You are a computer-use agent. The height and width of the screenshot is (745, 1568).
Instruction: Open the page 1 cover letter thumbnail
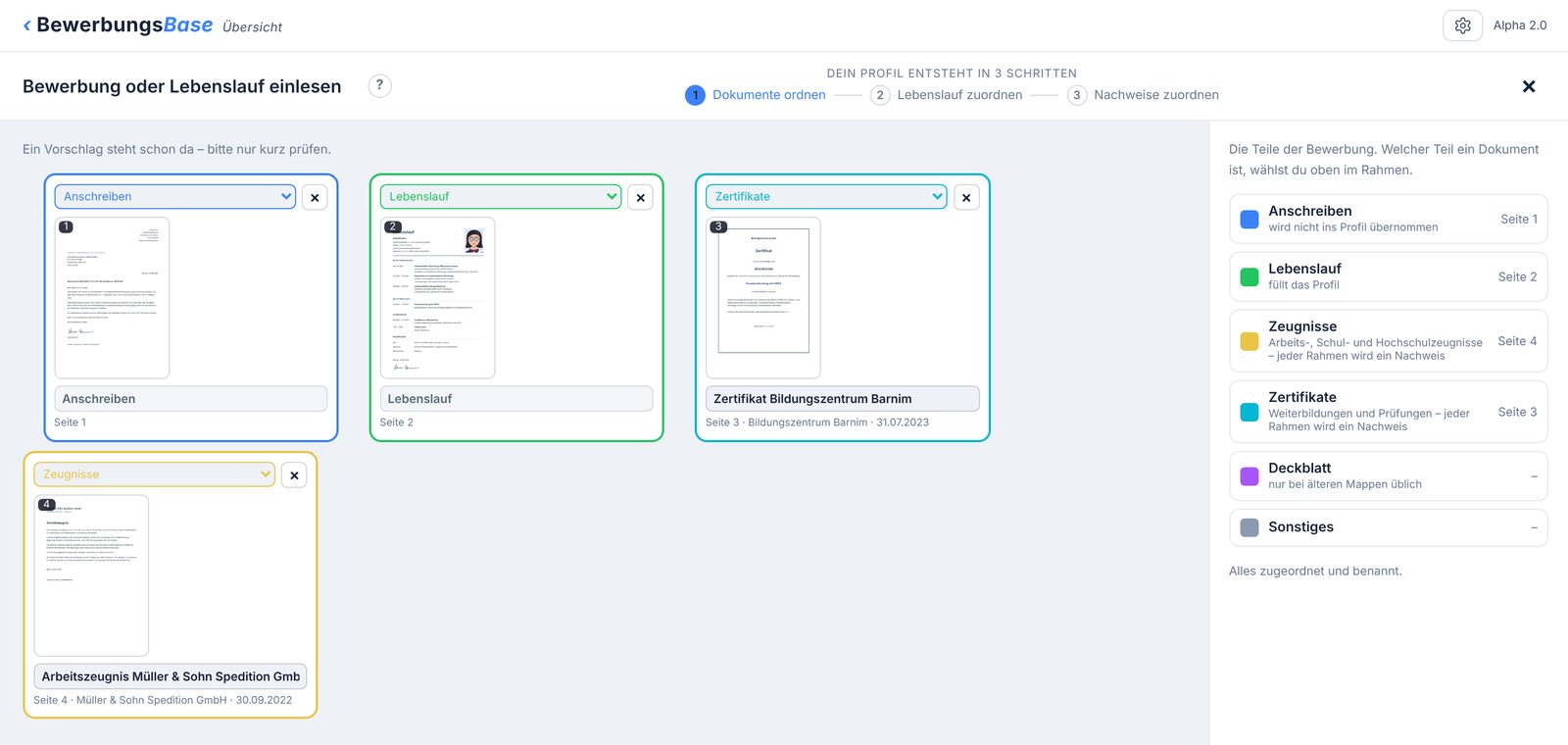(x=112, y=298)
